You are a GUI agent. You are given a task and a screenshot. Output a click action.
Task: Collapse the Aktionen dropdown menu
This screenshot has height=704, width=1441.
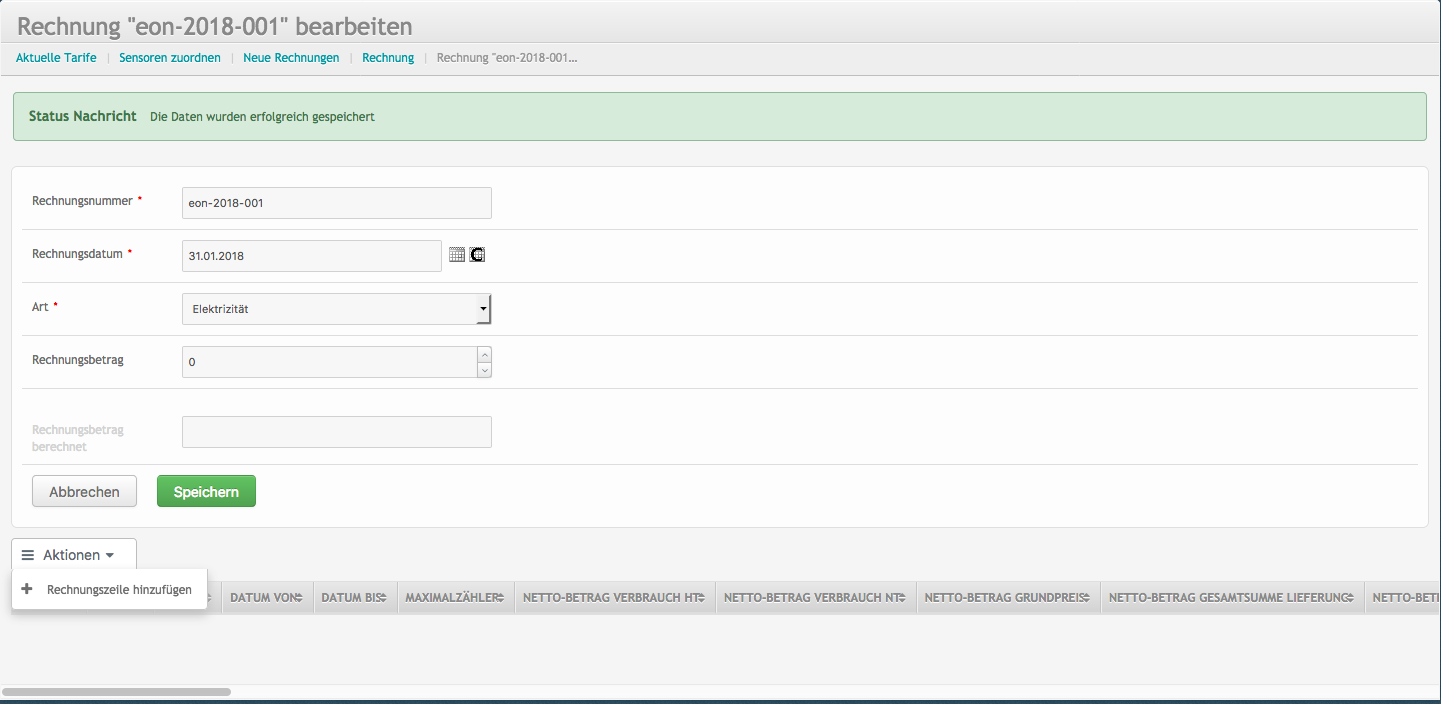(74, 555)
